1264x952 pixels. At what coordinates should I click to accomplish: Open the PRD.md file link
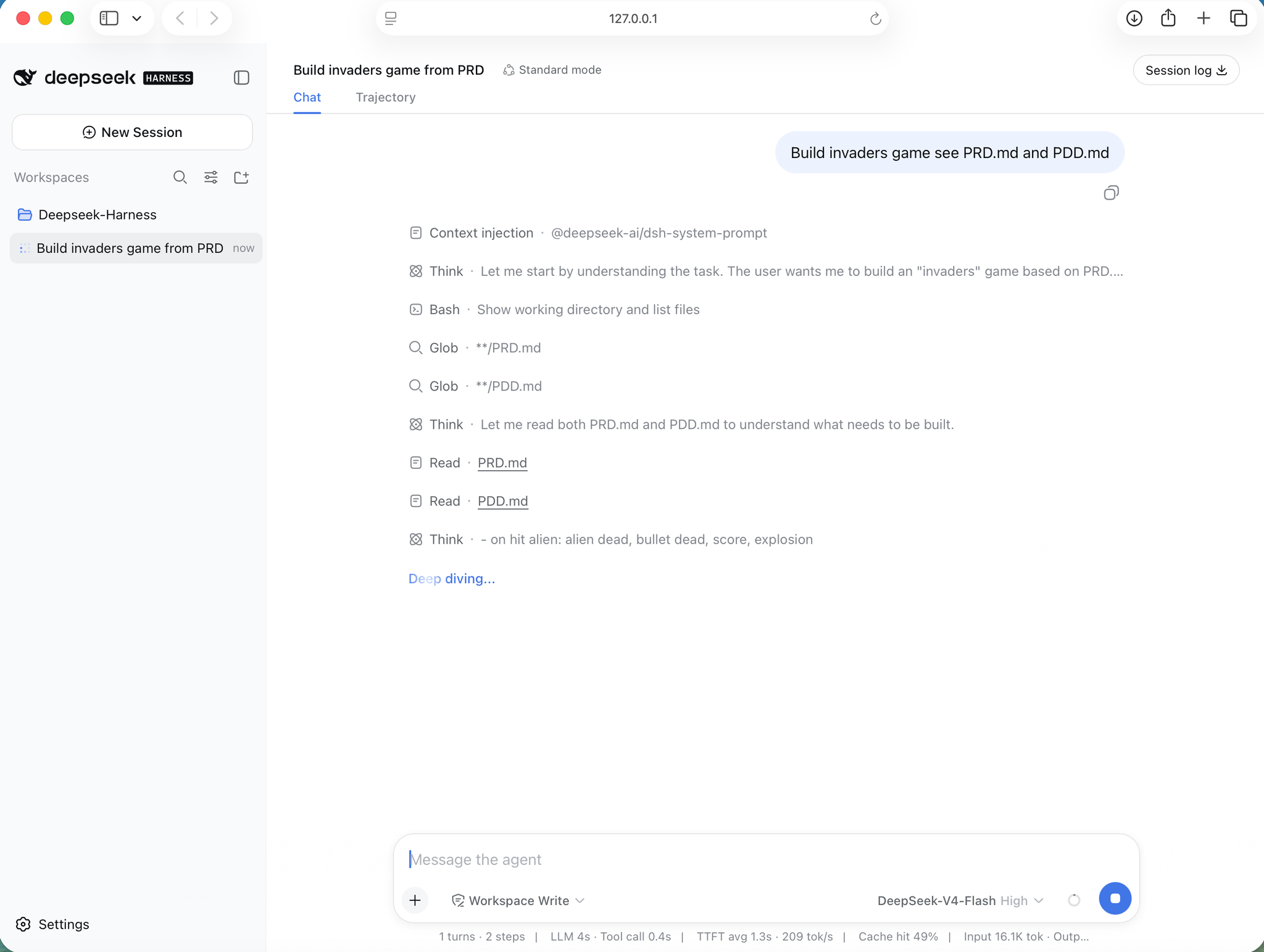tap(502, 463)
